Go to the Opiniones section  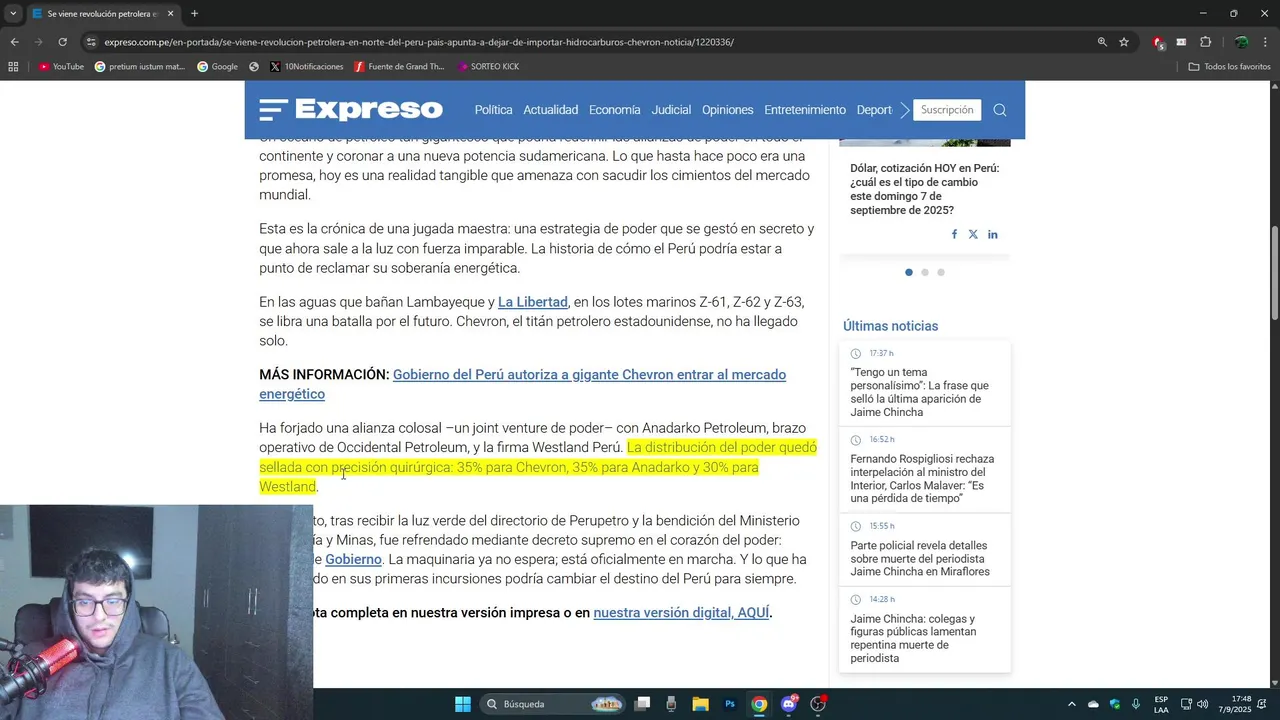pos(728,110)
